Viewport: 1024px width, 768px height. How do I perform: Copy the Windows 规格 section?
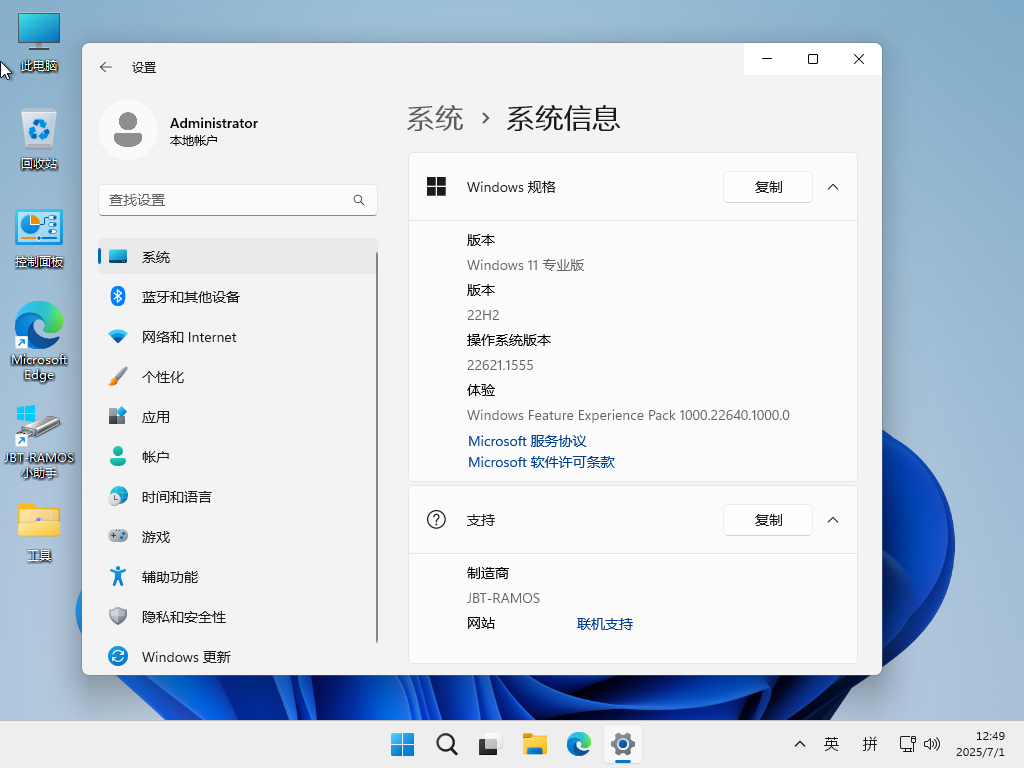768,187
